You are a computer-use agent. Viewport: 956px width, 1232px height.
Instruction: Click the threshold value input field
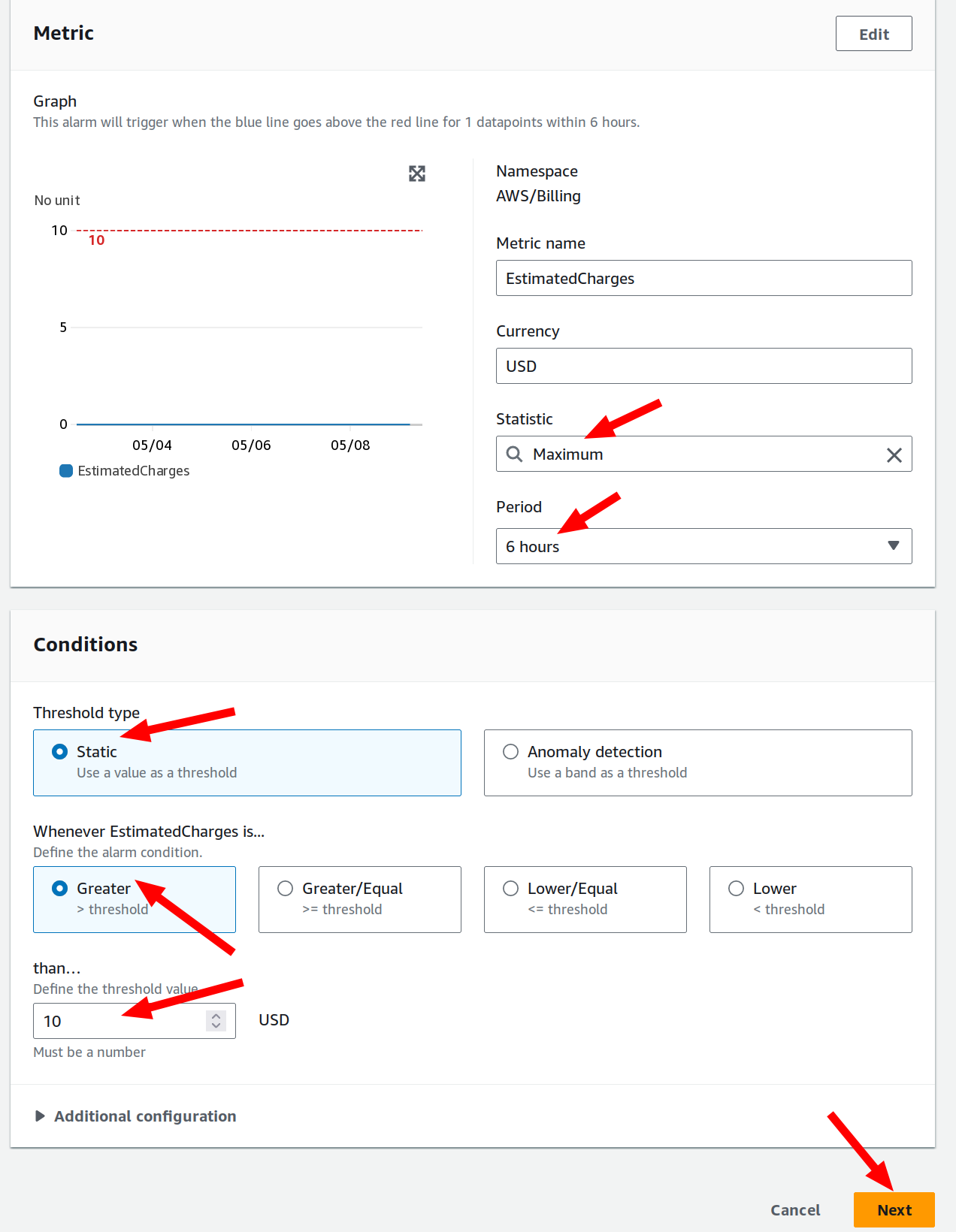[120, 1021]
